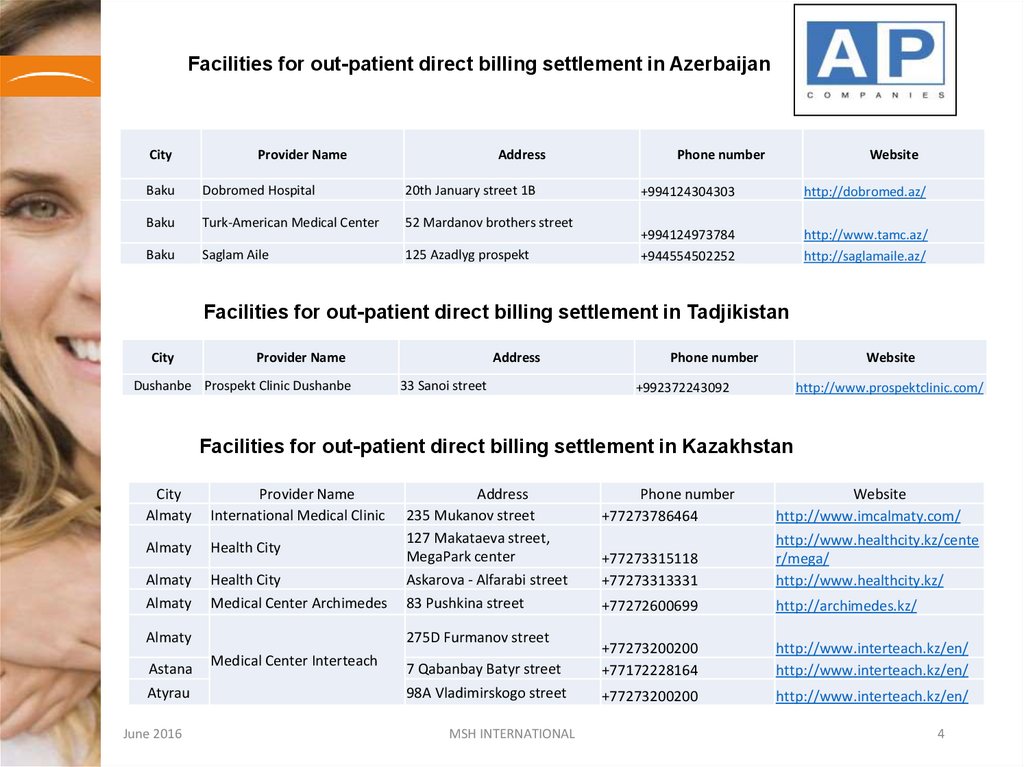Open the imcalmaty.com website link
Screen dimensions: 1024x767
click(x=867, y=516)
